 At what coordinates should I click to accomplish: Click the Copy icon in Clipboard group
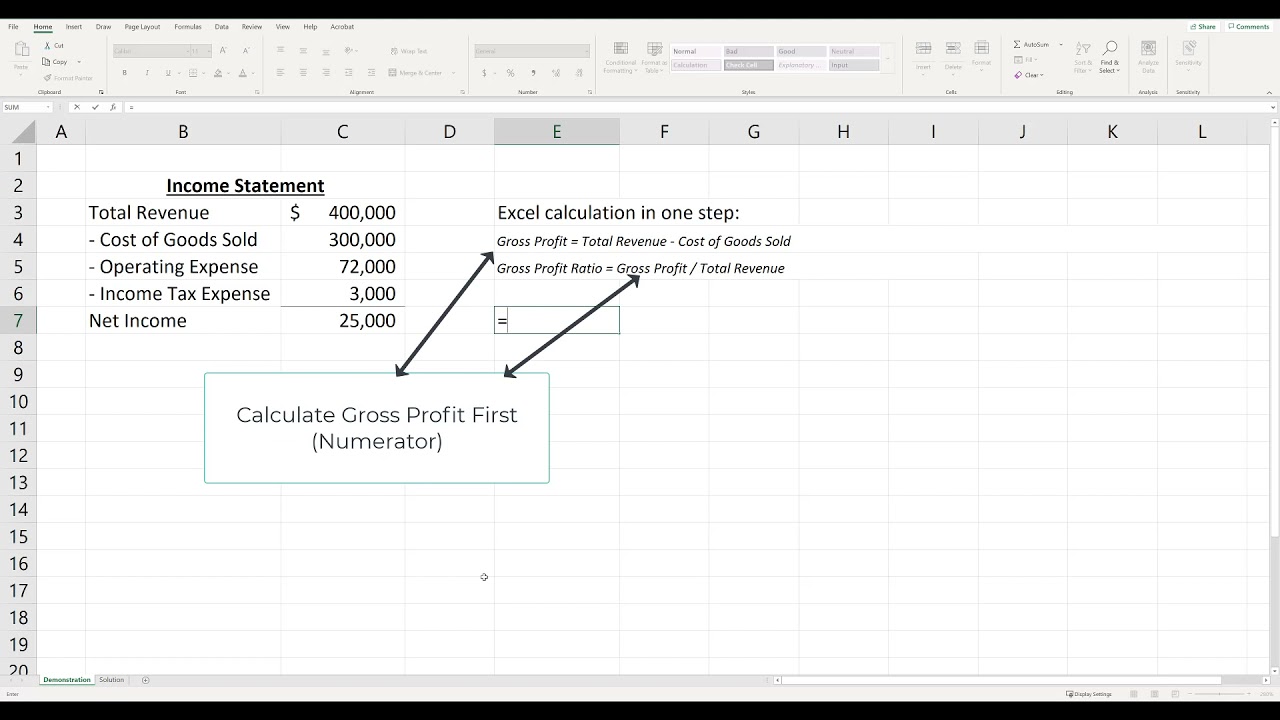(47, 62)
